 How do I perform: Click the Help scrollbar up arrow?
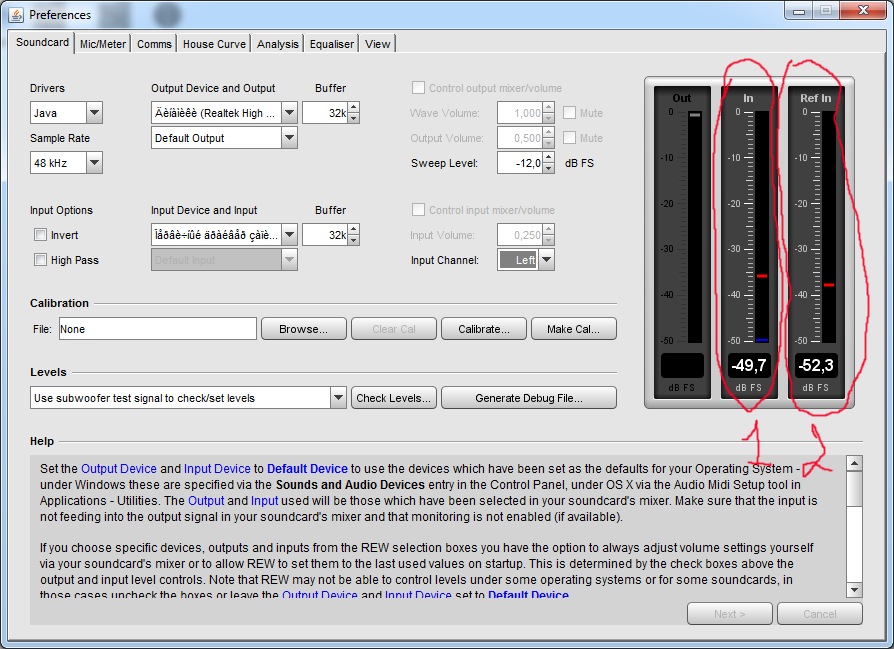854,463
